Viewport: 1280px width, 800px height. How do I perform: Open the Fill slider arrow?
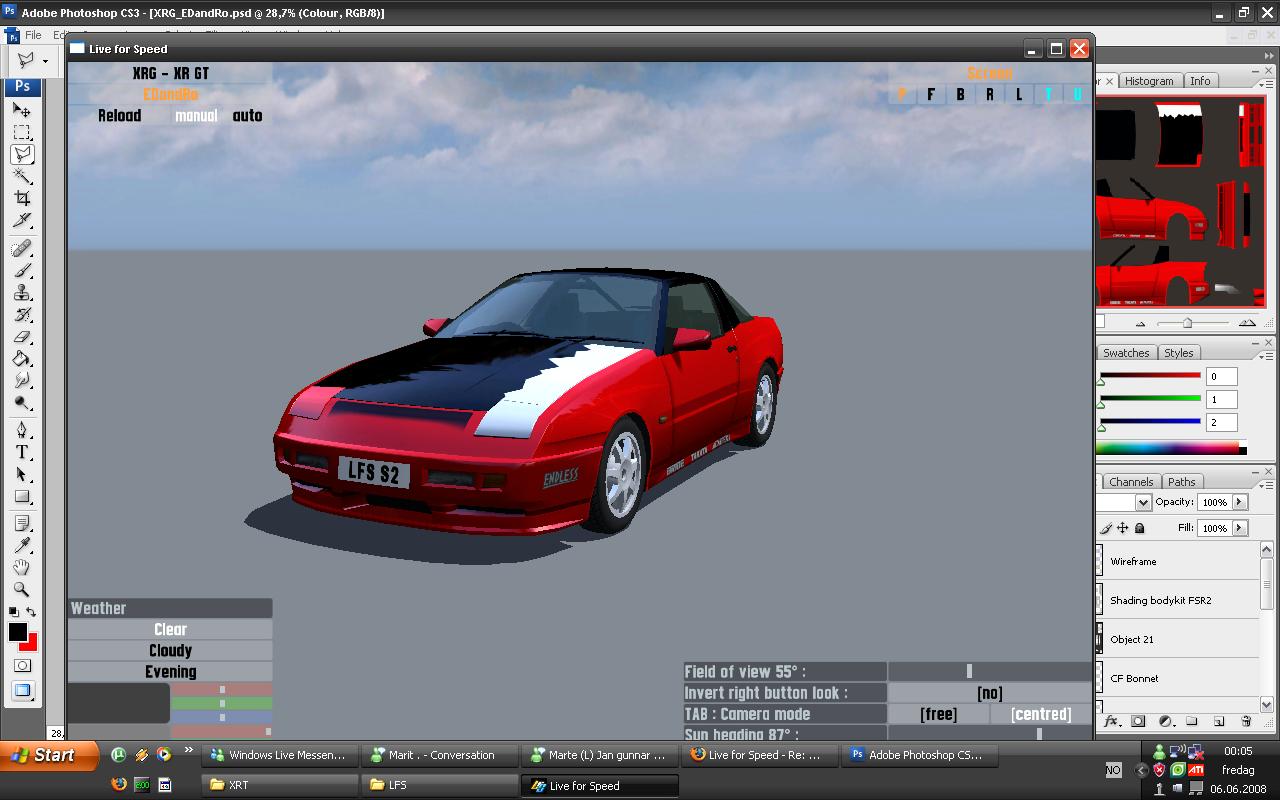click(x=1239, y=528)
